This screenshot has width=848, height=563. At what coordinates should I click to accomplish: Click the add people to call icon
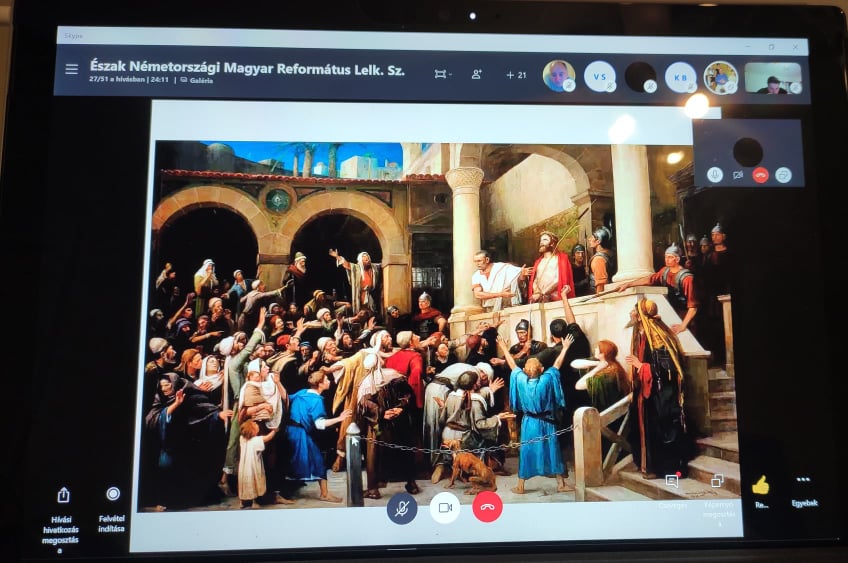coord(476,74)
